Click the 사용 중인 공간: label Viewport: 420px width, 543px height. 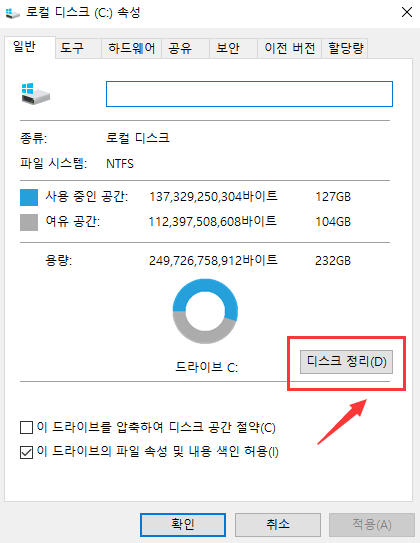[x=87, y=197]
